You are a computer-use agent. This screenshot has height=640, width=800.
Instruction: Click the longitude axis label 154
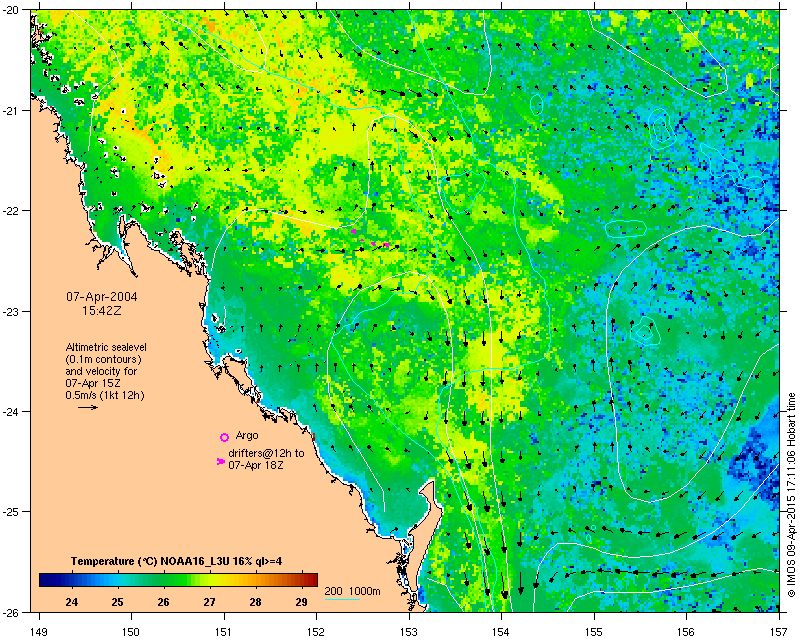click(502, 631)
